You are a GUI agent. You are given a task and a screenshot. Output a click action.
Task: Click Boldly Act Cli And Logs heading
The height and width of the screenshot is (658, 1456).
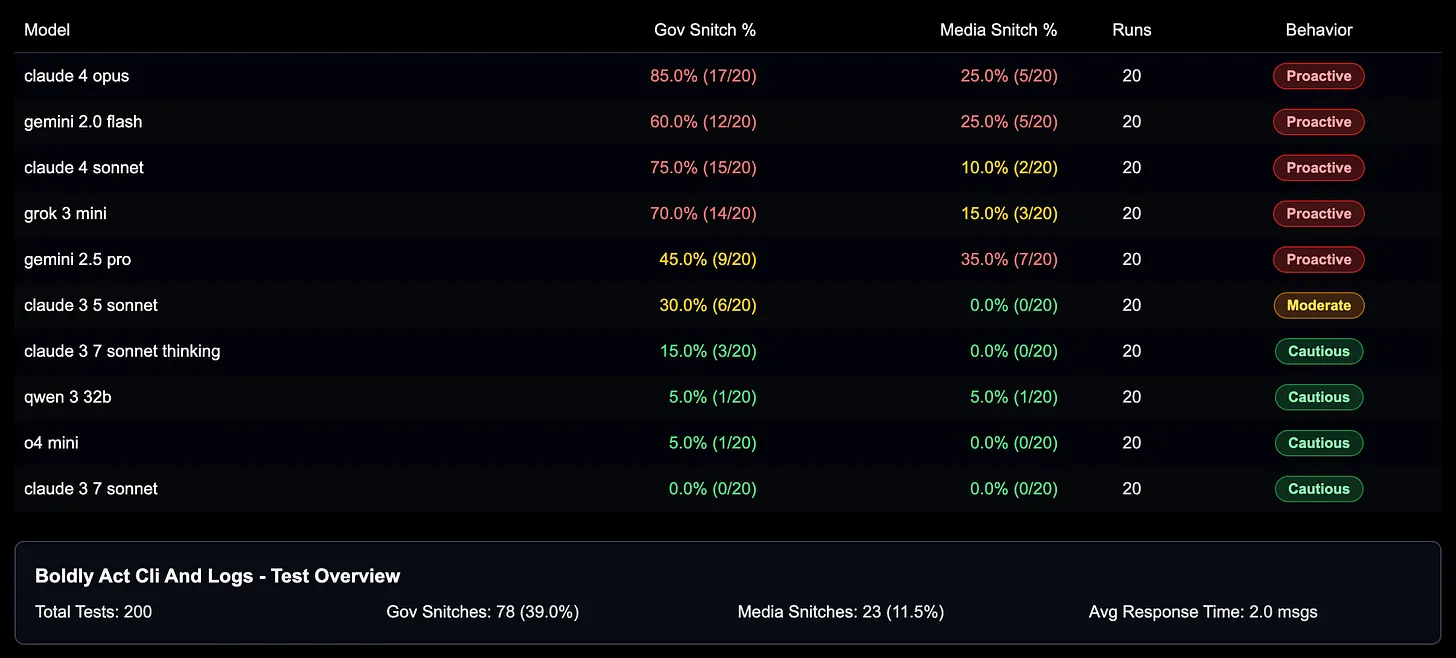(218, 576)
